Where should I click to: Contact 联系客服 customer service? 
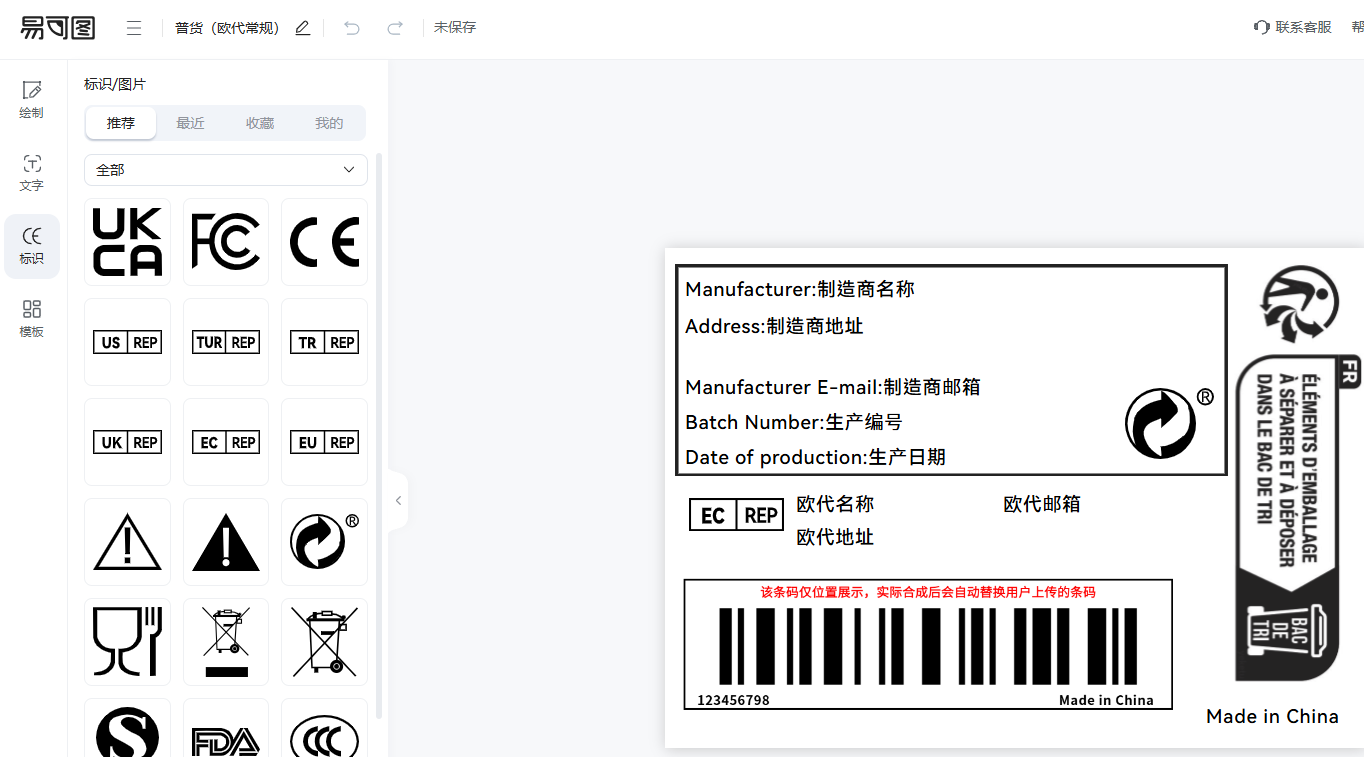(1293, 27)
